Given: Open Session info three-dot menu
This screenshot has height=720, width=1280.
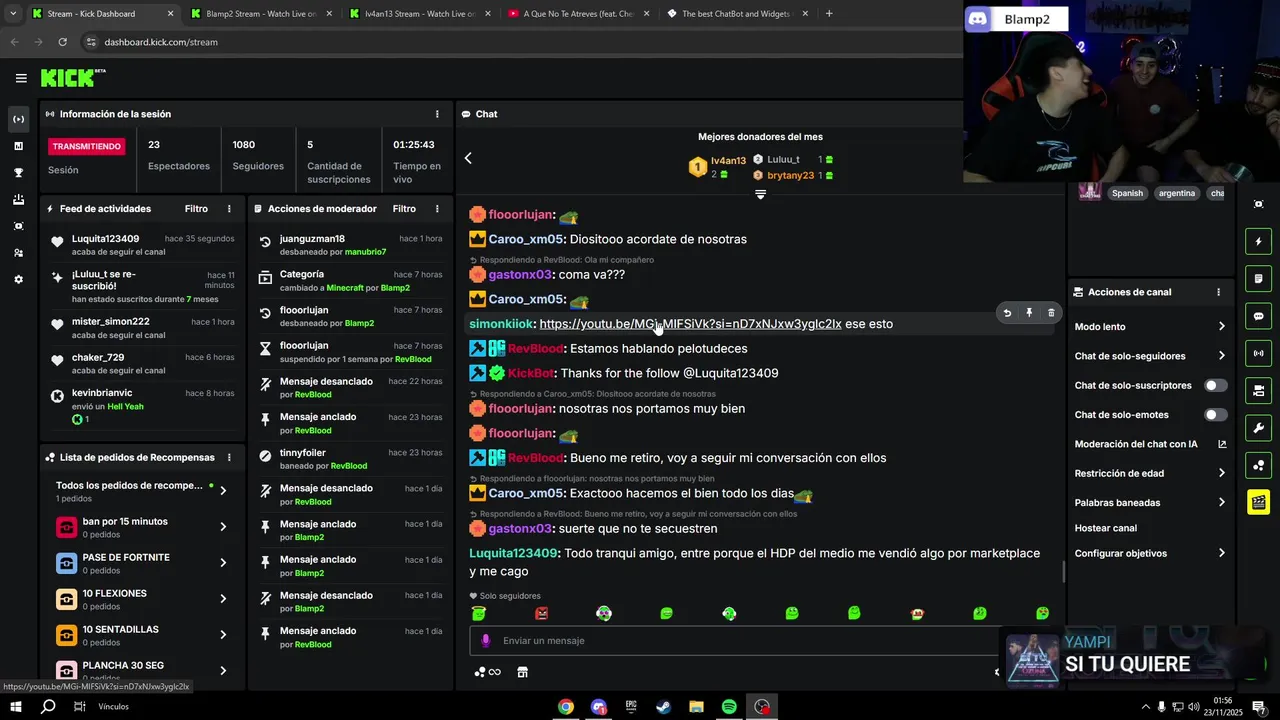Looking at the screenshot, I should [437, 114].
